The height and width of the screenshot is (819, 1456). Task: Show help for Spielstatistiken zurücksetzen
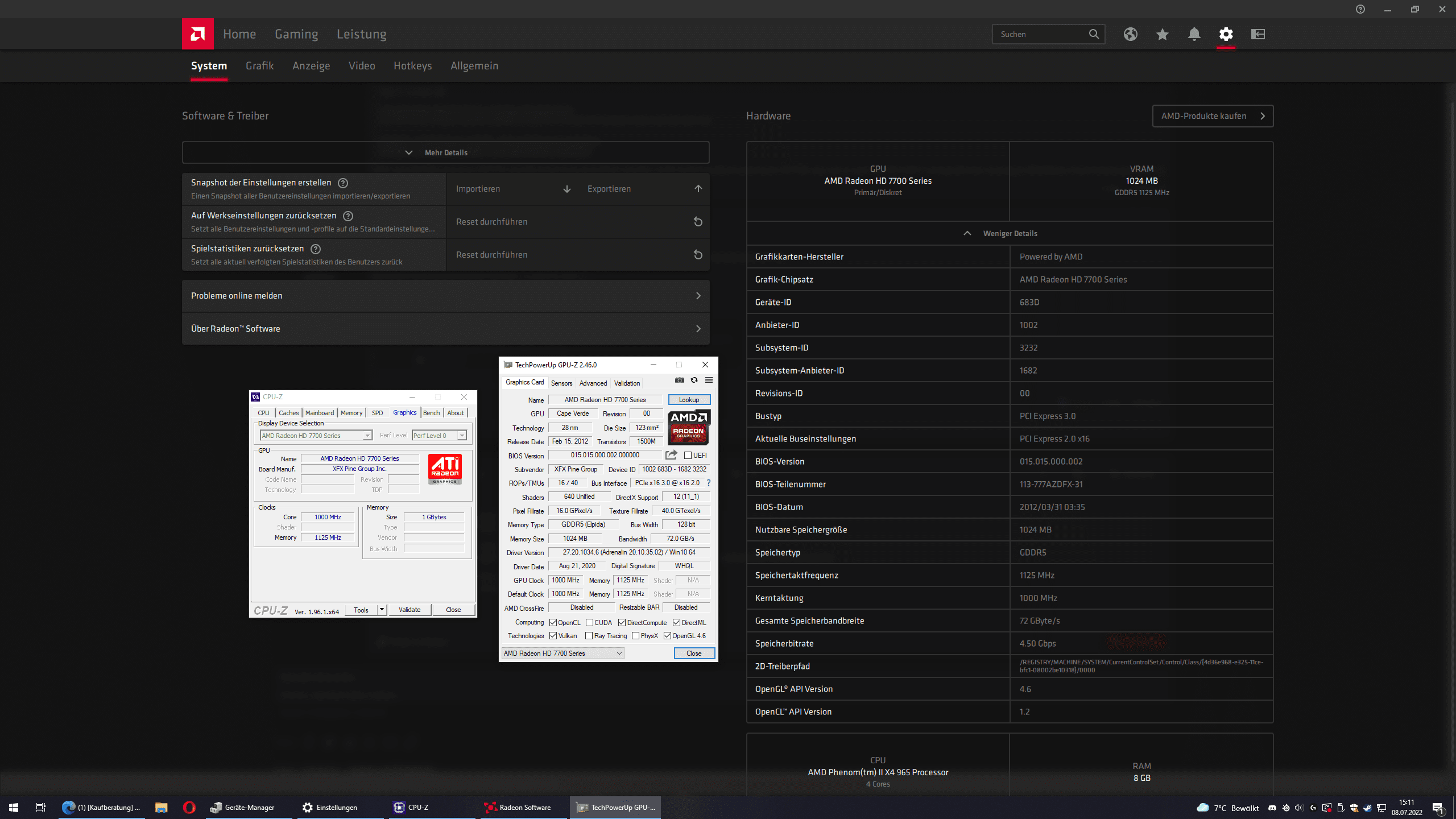click(316, 249)
